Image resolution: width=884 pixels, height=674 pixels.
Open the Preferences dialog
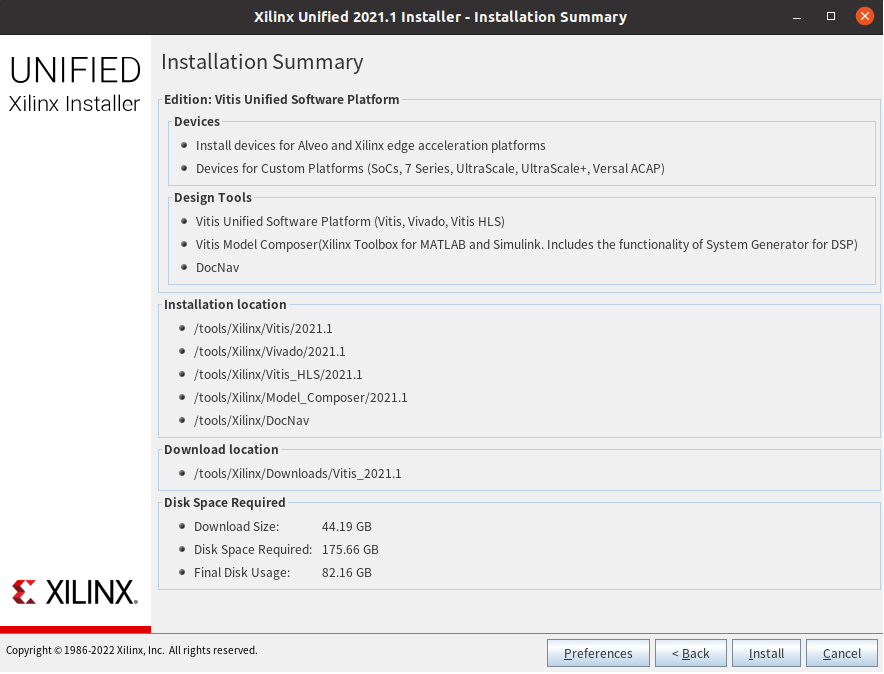(x=598, y=653)
